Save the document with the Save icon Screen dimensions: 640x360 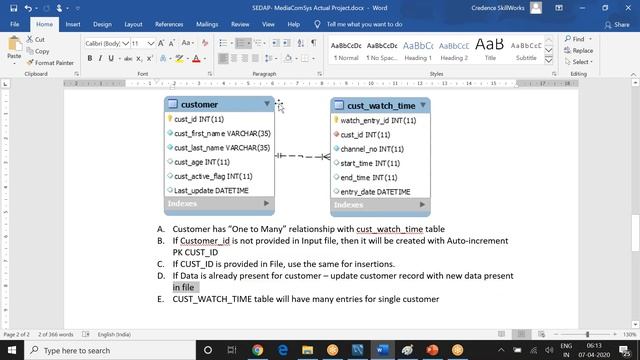click(13, 8)
